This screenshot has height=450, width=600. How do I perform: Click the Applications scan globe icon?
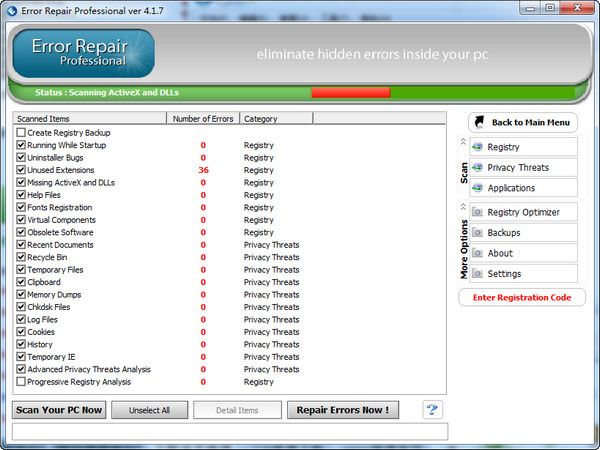tap(477, 188)
